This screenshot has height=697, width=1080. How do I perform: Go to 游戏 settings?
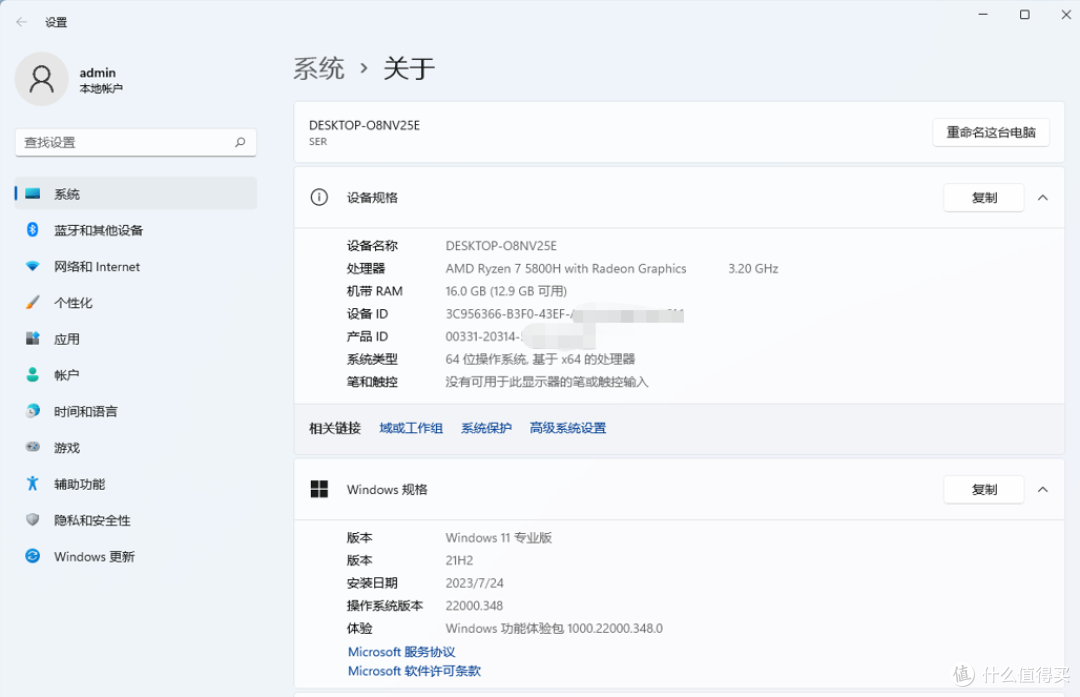(136, 448)
